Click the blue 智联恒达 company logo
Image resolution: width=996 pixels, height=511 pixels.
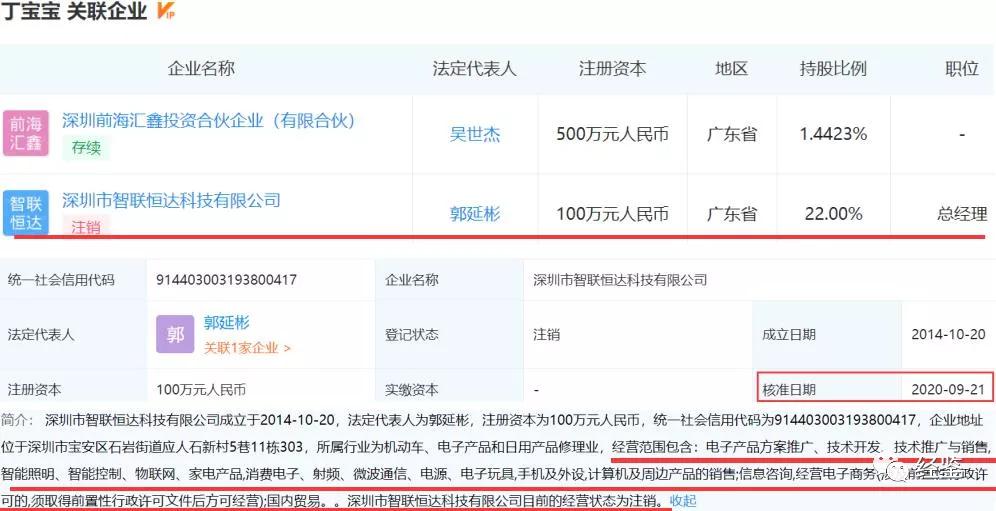coord(25,212)
